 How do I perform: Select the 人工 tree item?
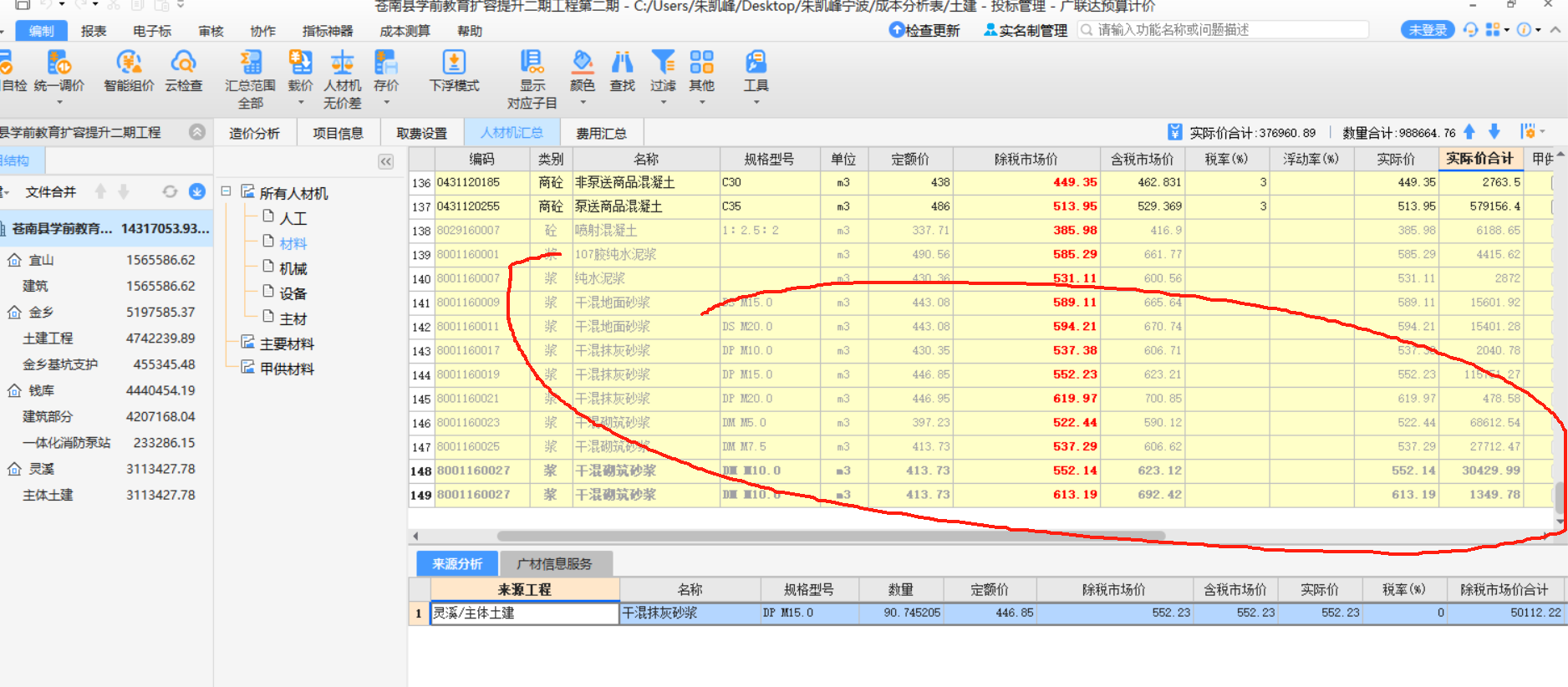tap(293, 218)
